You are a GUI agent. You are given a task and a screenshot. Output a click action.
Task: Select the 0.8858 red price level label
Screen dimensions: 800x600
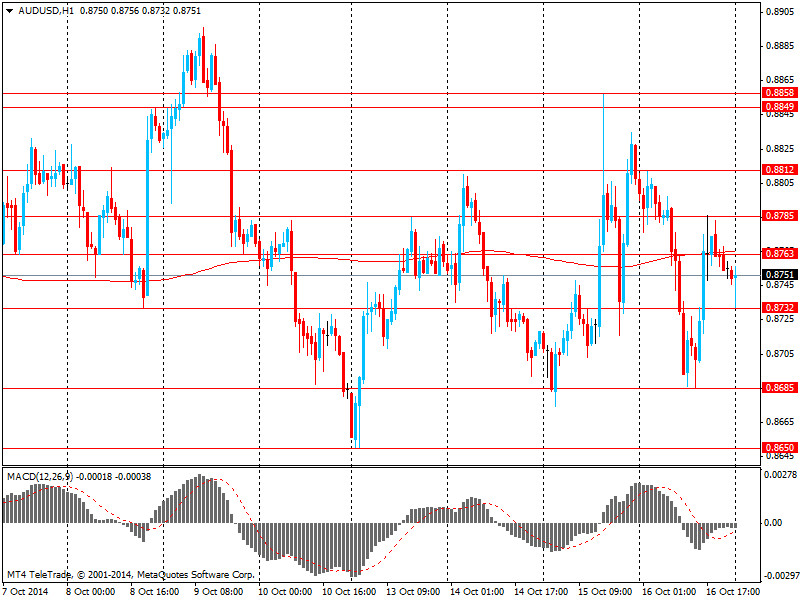pyautogui.click(x=779, y=92)
